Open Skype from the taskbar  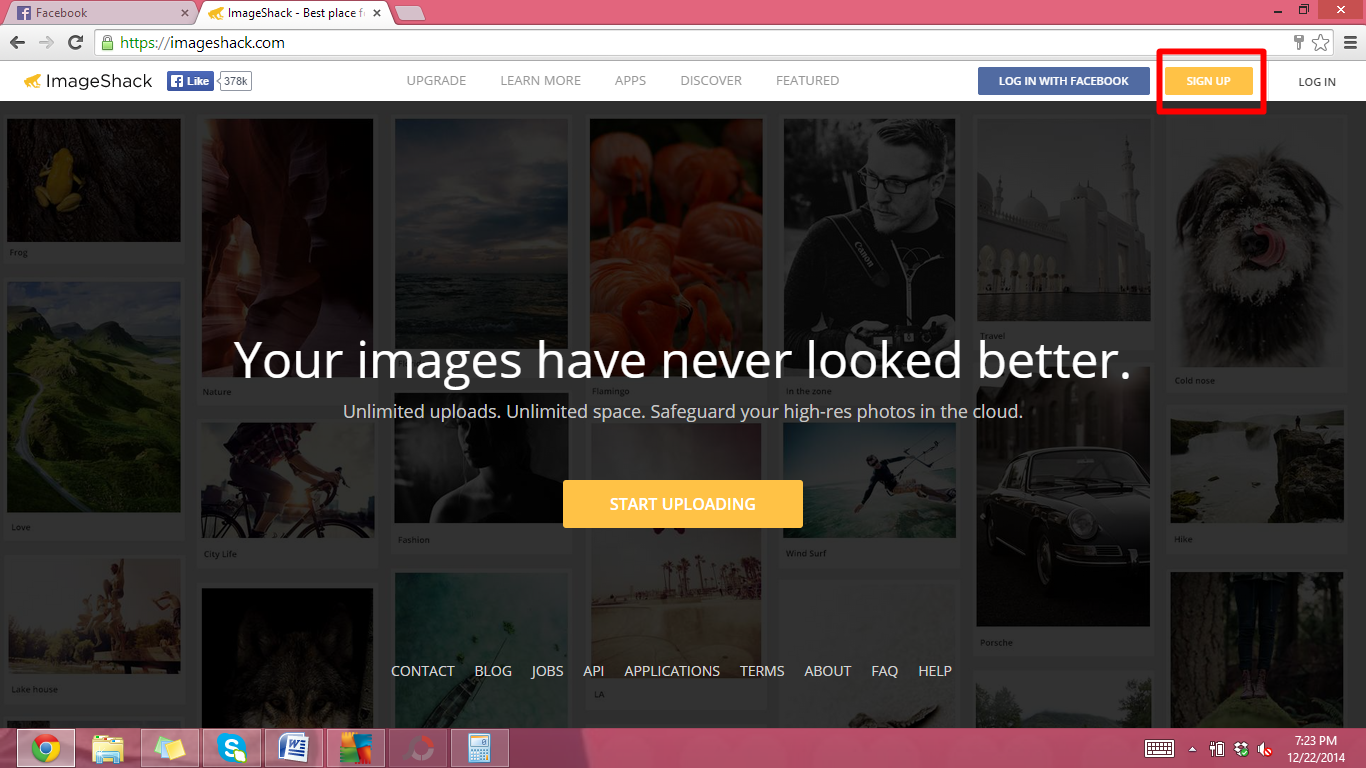coord(232,748)
